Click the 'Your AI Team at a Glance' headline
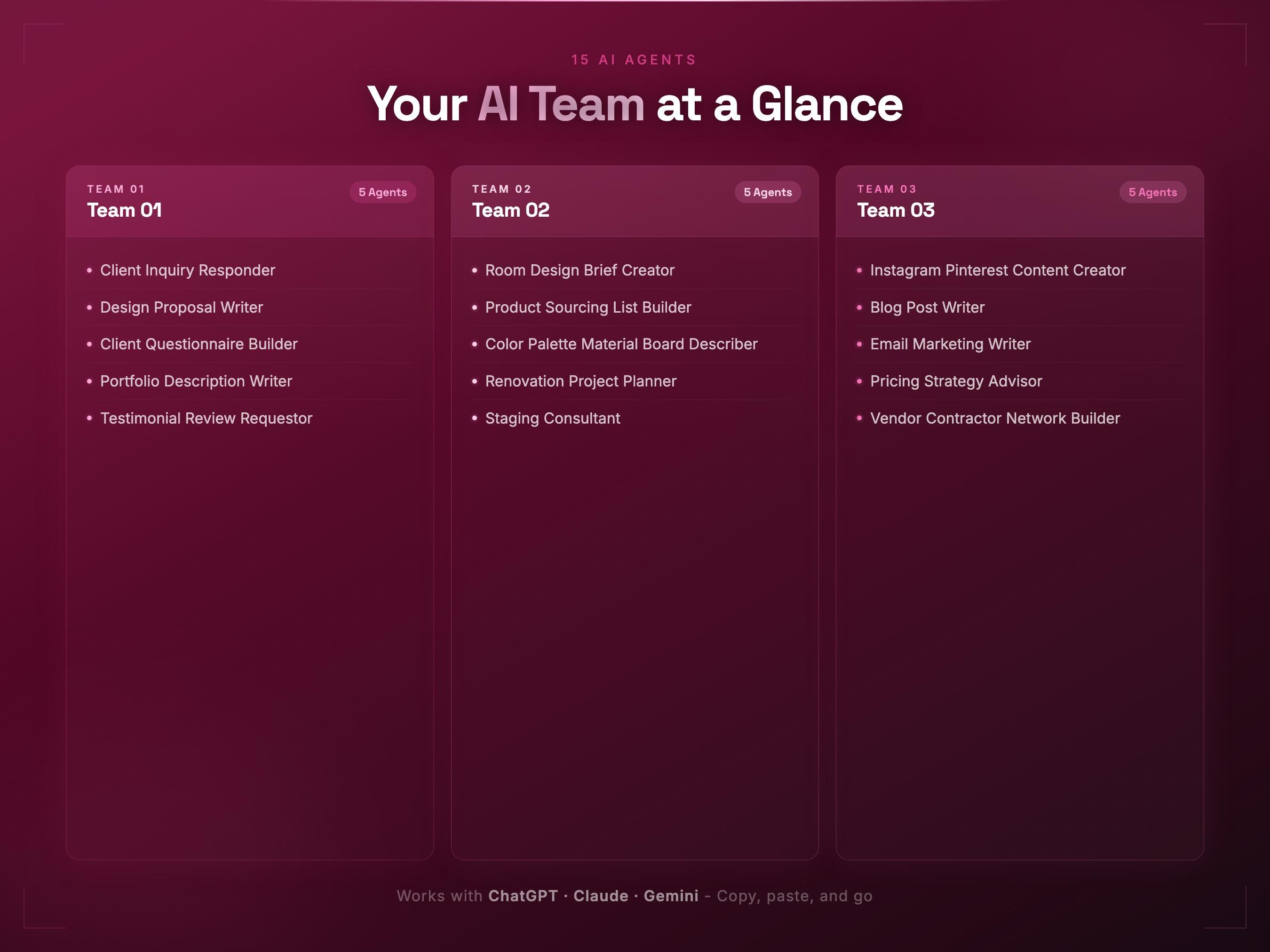The width and height of the screenshot is (1270, 952). (635, 104)
